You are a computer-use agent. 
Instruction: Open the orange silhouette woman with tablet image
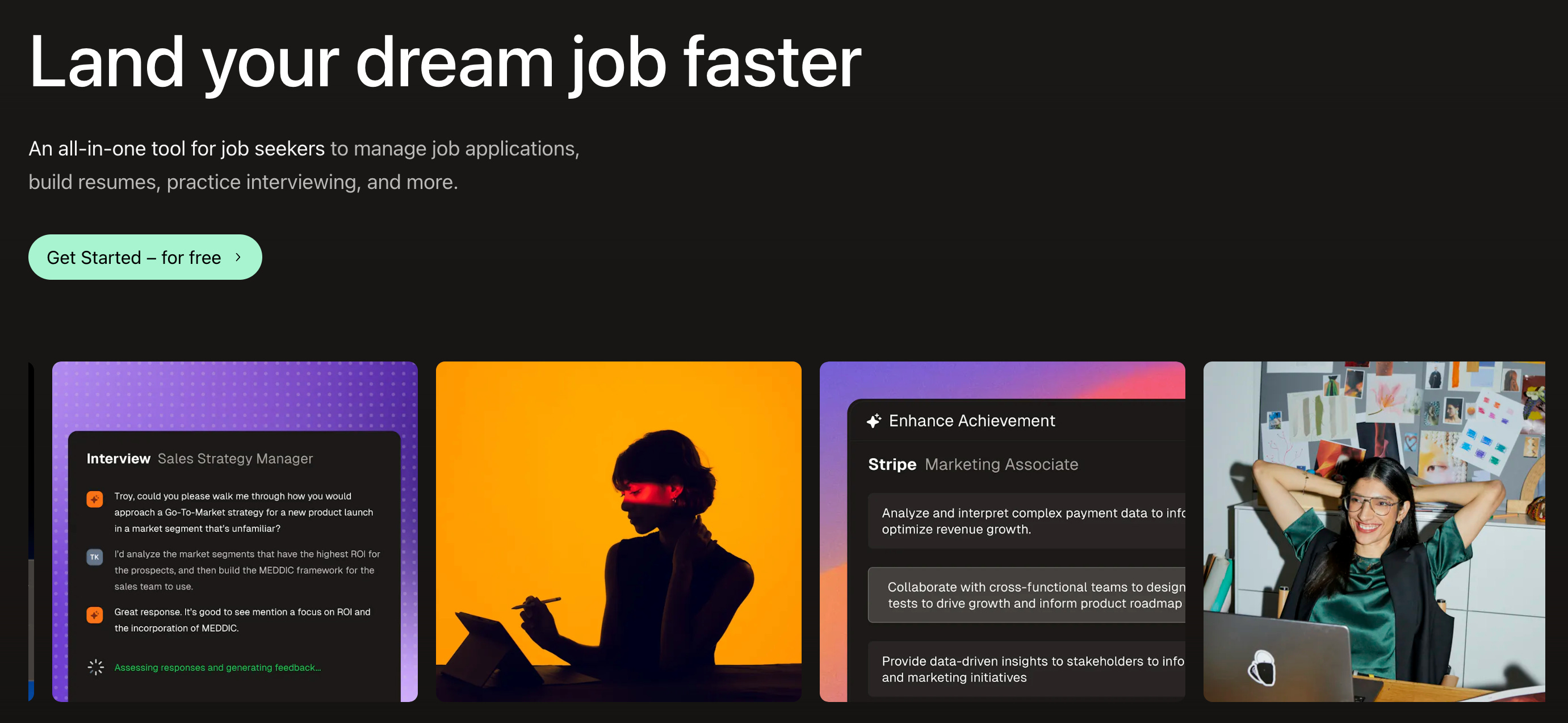(x=618, y=531)
